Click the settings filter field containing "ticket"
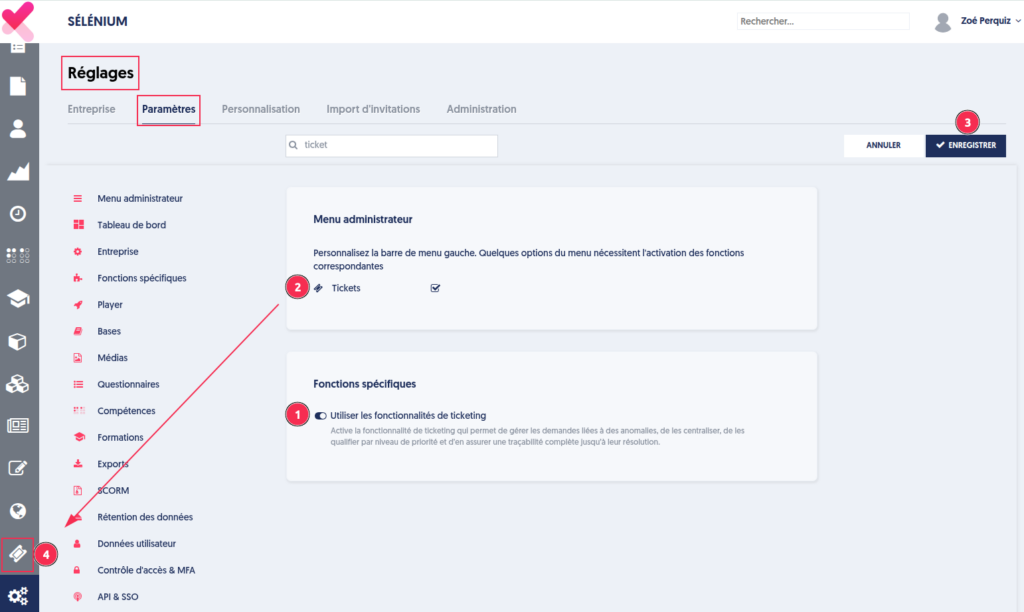Screen dimensions: 1024x612 click(391, 145)
